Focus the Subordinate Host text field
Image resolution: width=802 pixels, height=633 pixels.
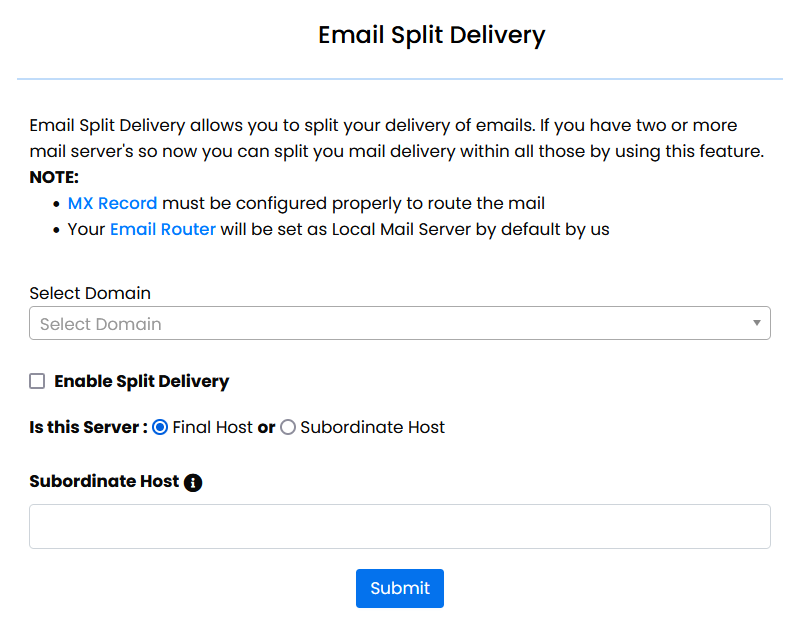coord(399,526)
